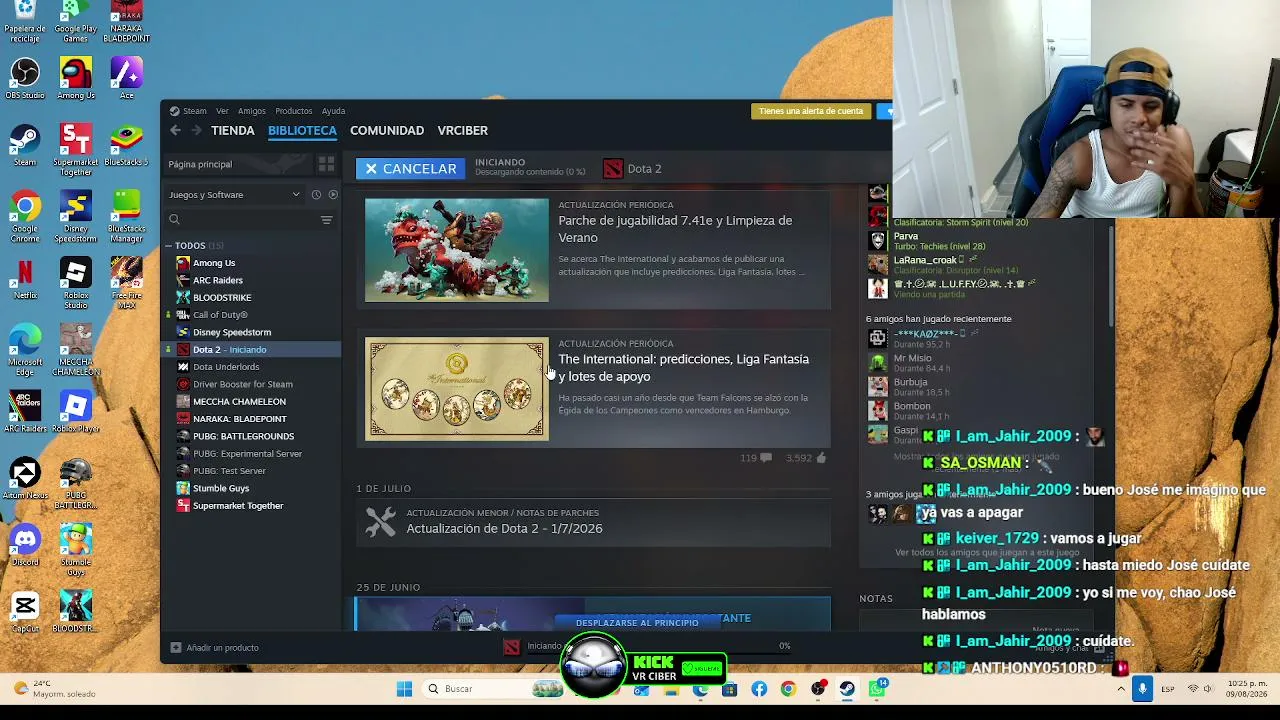Image resolution: width=1280 pixels, height=720 pixels.
Task: Open Windows Start menu
Action: pos(404,689)
